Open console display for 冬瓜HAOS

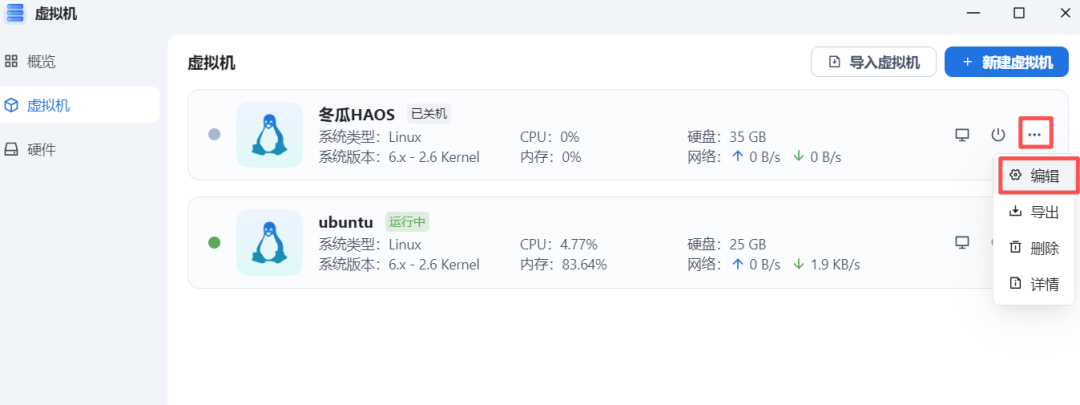point(962,134)
